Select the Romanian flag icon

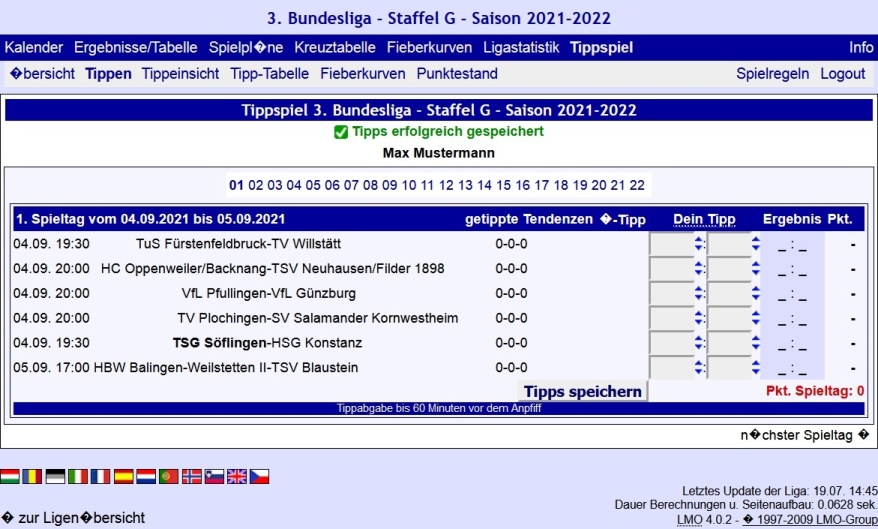tap(33, 477)
